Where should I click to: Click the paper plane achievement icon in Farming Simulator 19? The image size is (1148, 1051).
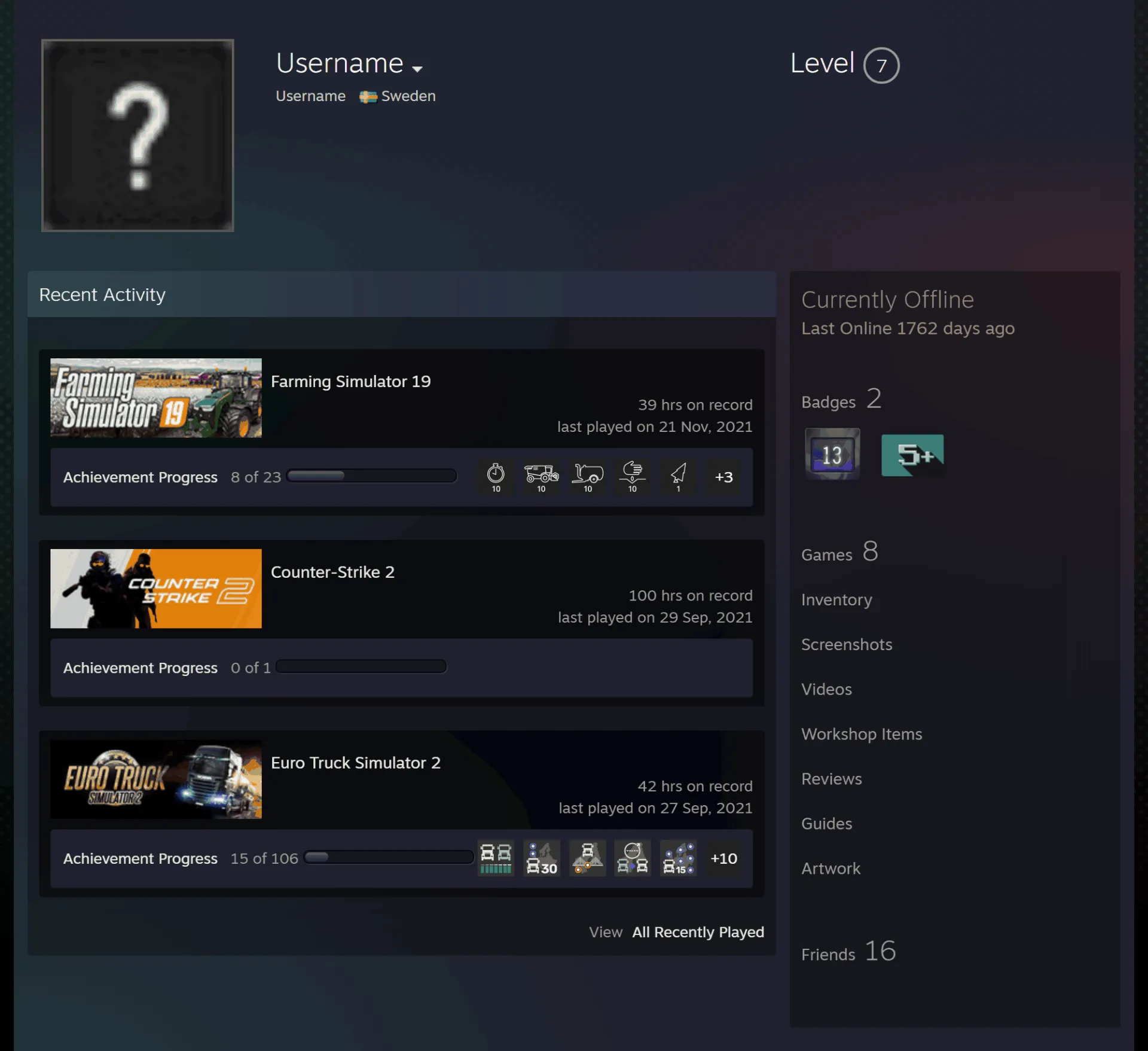point(678,477)
